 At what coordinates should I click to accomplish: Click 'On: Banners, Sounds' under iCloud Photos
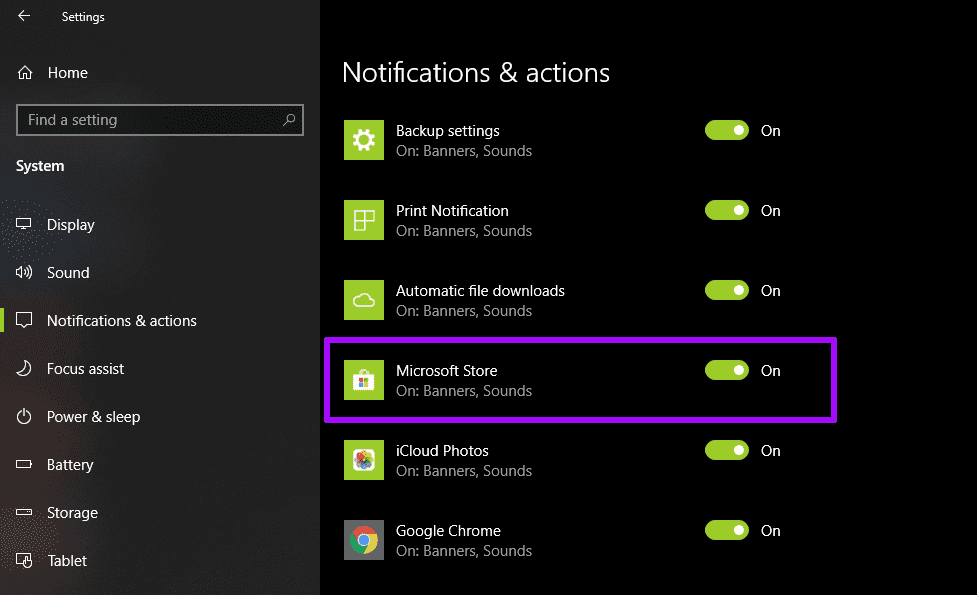(x=464, y=470)
